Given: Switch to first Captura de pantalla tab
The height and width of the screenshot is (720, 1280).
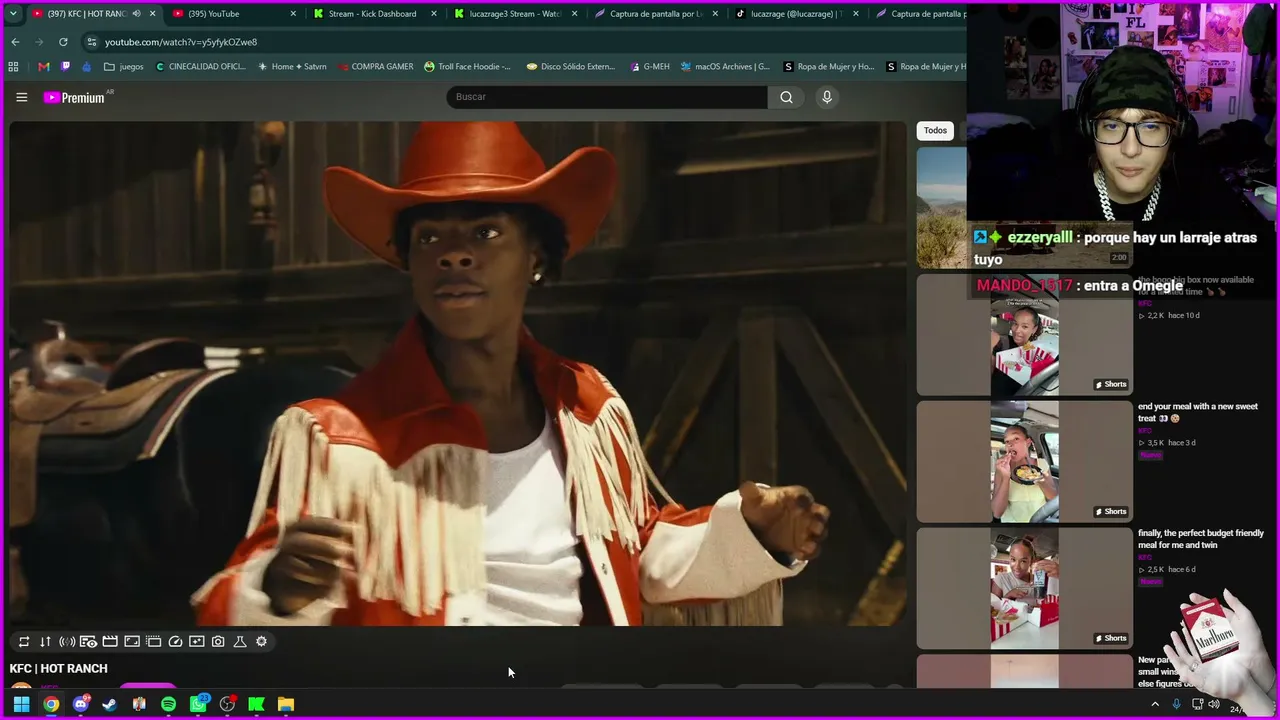Looking at the screenshot, I should [655, 14].
